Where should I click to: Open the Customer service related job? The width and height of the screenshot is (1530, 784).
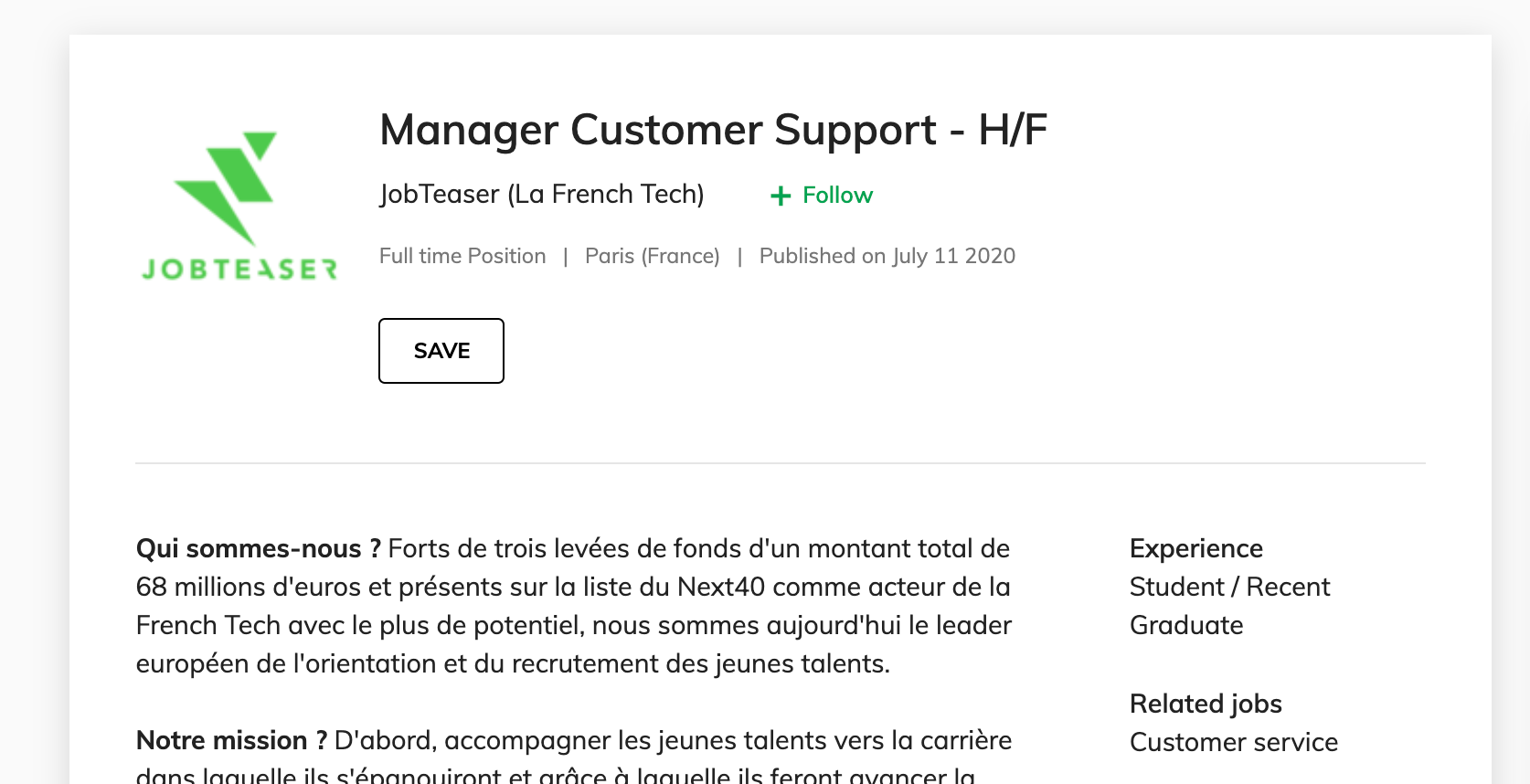(x=1234, y=742)
